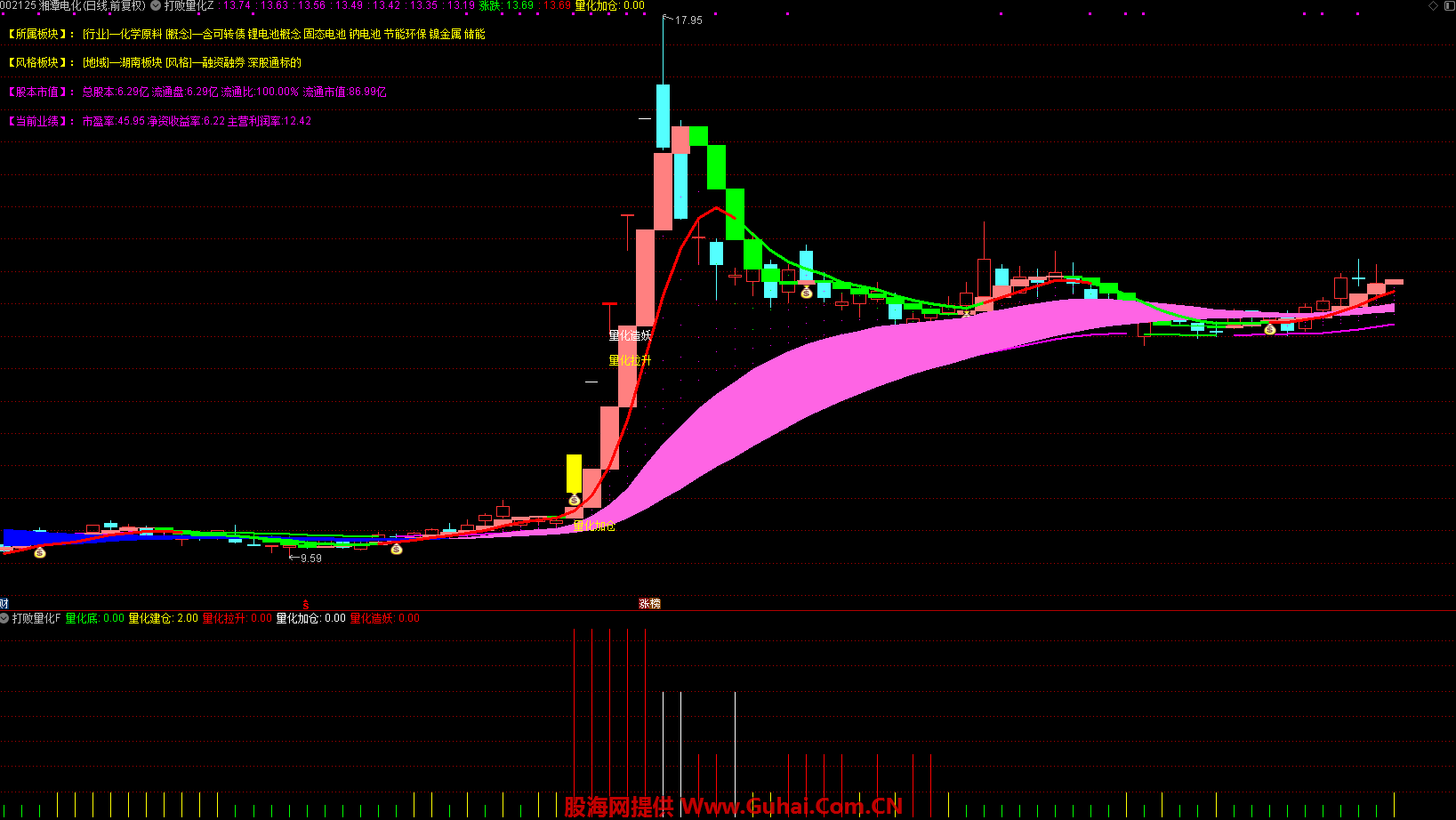Open the dropdown arrow beside 打败量化Z
The height and width of the screenshot is (820, 1456).
[157, 5]
